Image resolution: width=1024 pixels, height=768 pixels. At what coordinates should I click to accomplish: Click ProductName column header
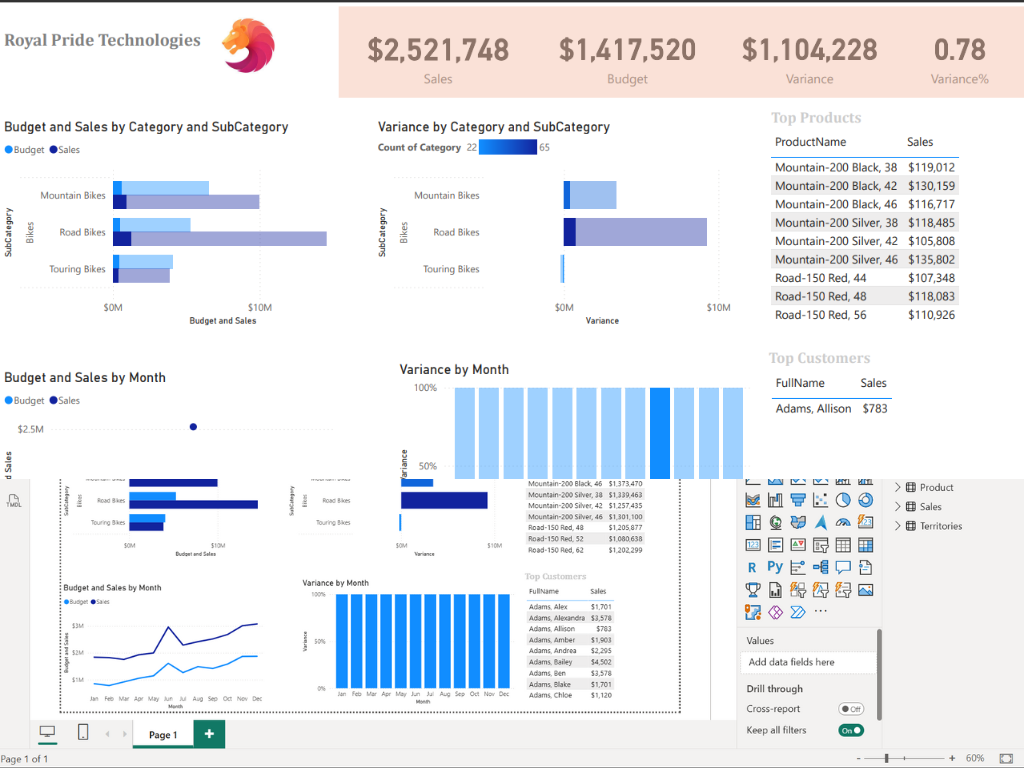(810, 142)
